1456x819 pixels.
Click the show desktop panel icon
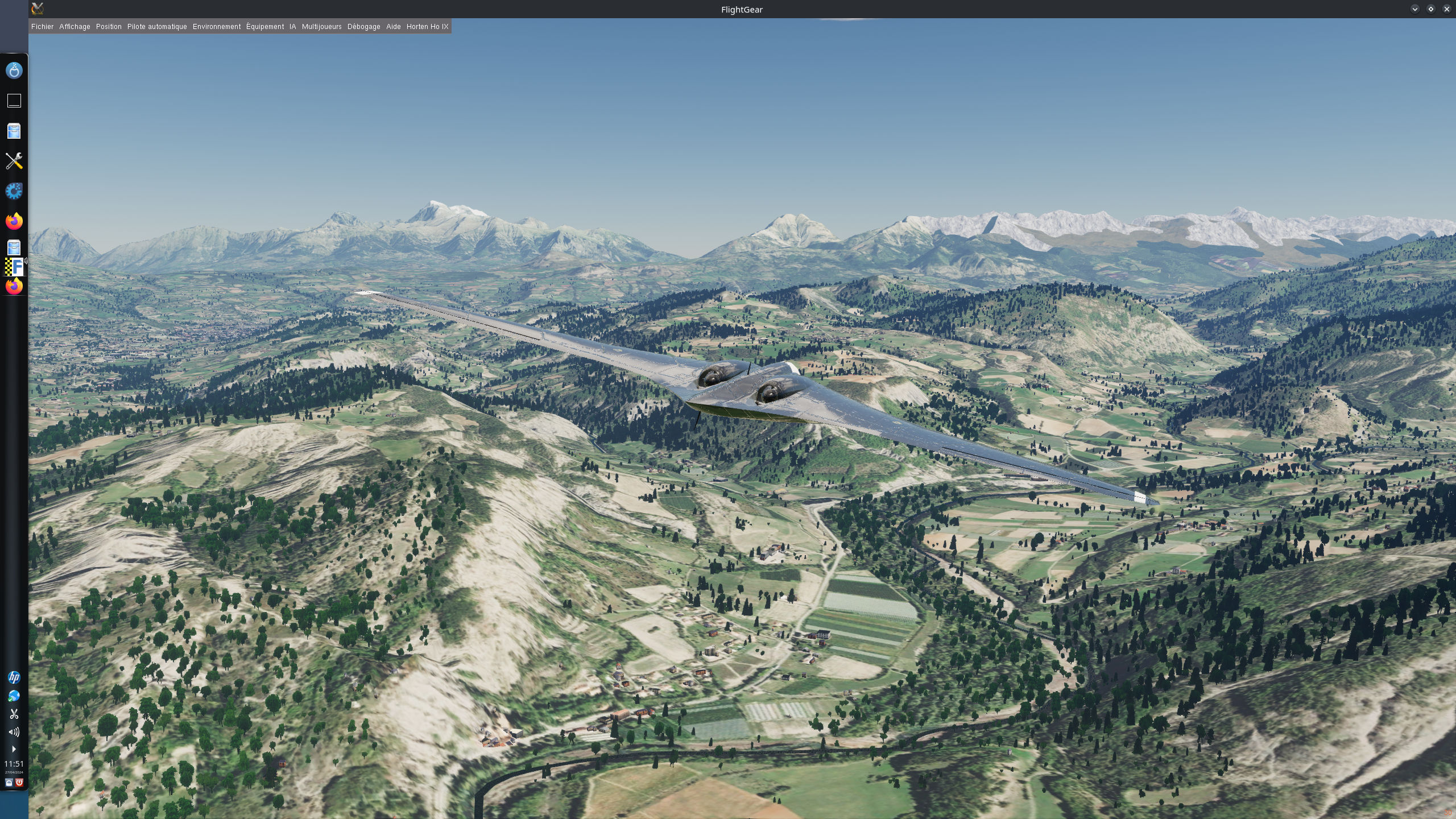(x=14, y=101)
